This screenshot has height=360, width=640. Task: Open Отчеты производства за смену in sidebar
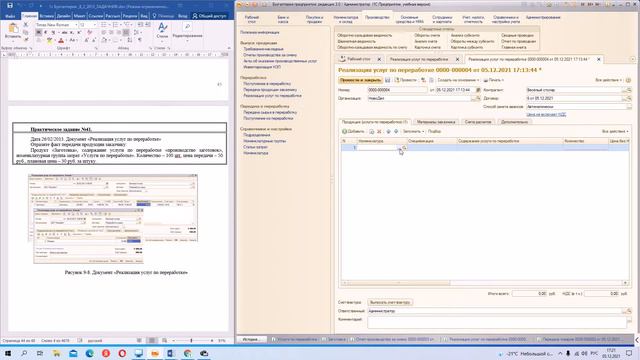(x=270, y=55)
